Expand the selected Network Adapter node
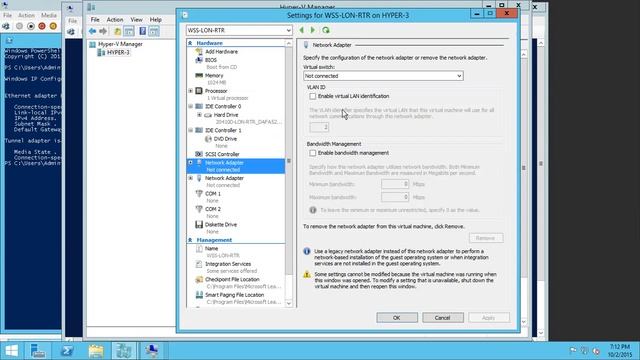Image resolution: width=640 pixels, height=360 pixels. click(191, 163)
